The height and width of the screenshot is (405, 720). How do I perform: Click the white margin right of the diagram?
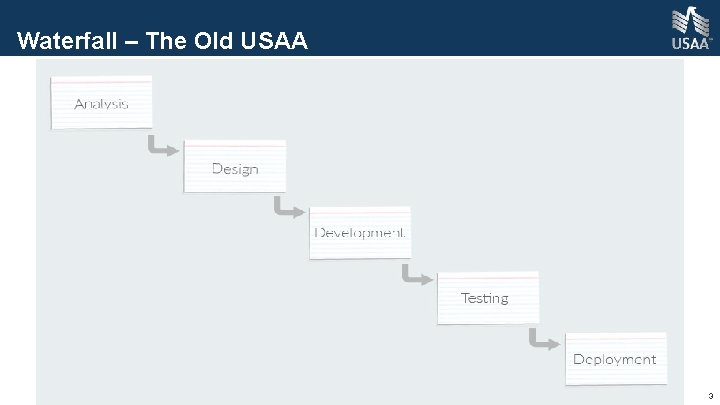tap(701, 230)
